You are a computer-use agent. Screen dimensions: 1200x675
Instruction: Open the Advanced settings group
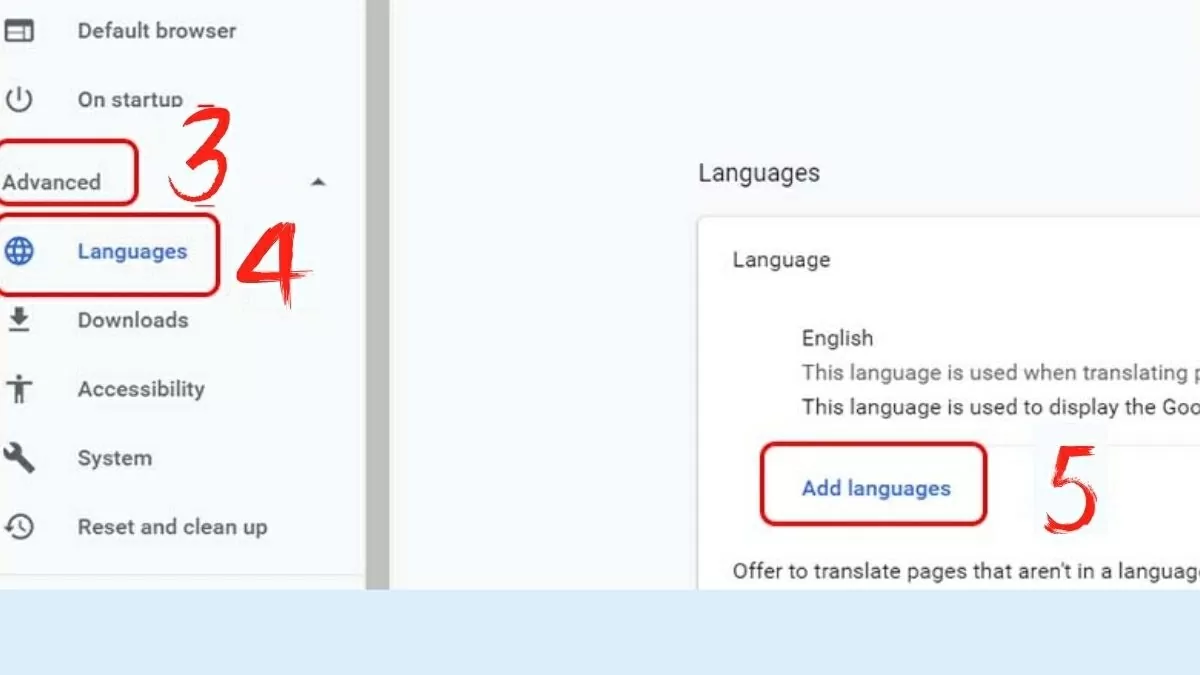point(53,182)
